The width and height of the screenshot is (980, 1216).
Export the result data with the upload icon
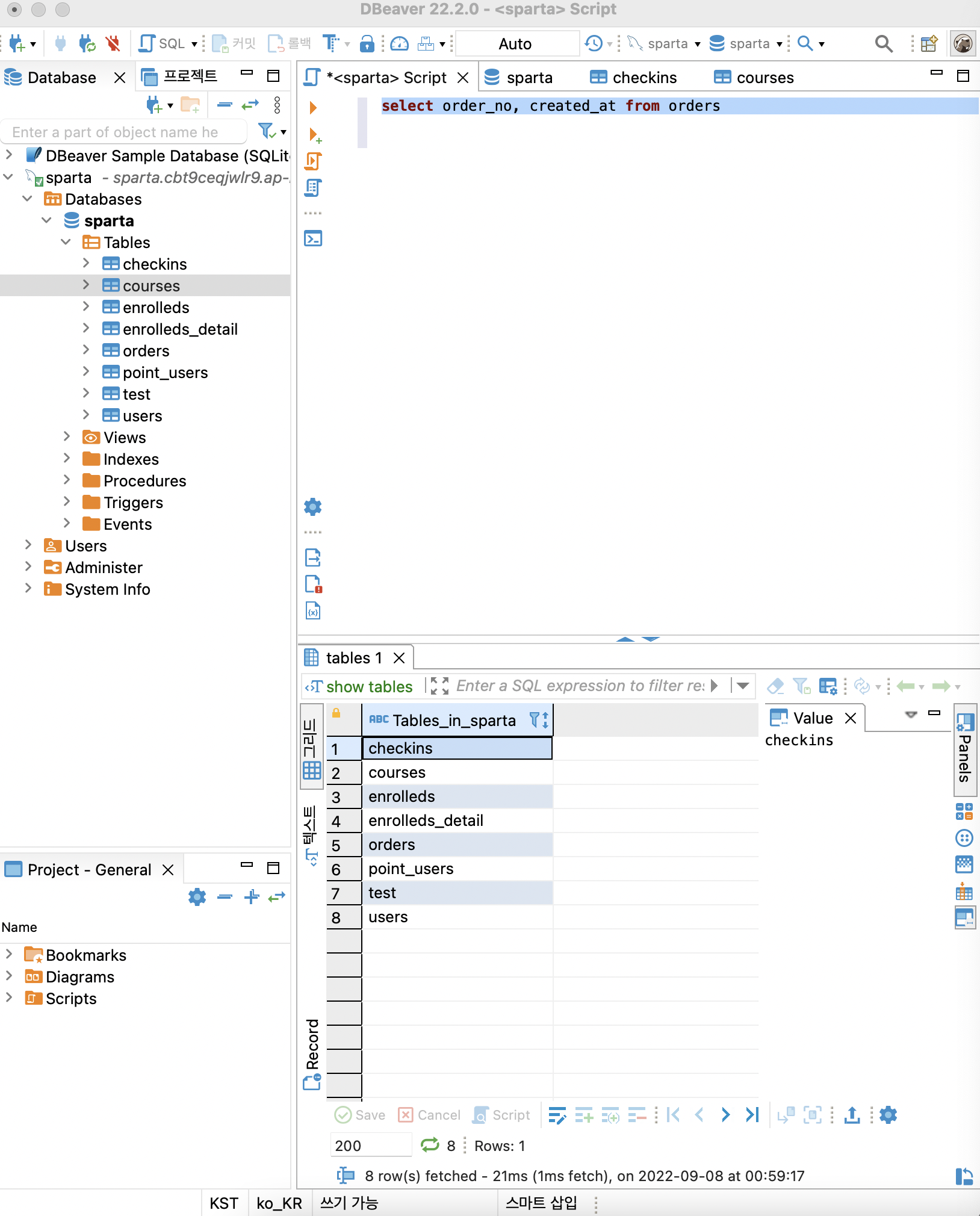[852, 1115]
